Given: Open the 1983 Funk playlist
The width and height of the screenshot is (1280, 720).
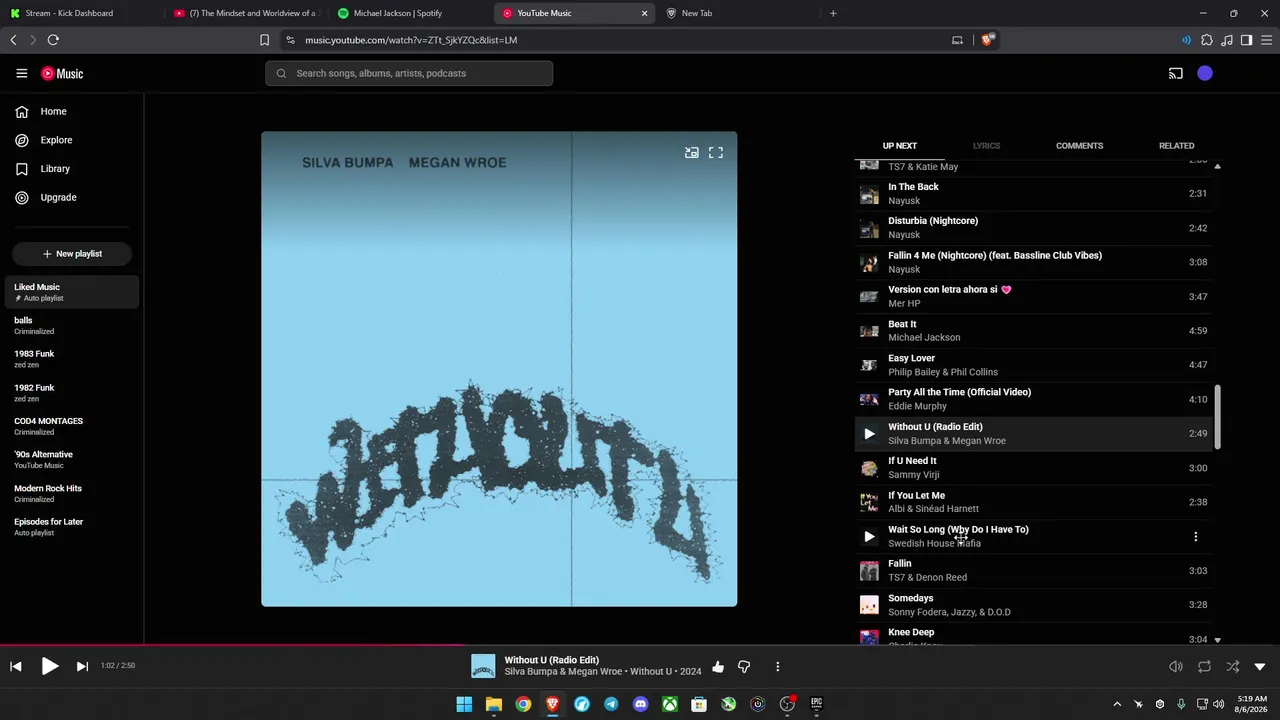Looking at the screenshot, I should 72,359.
